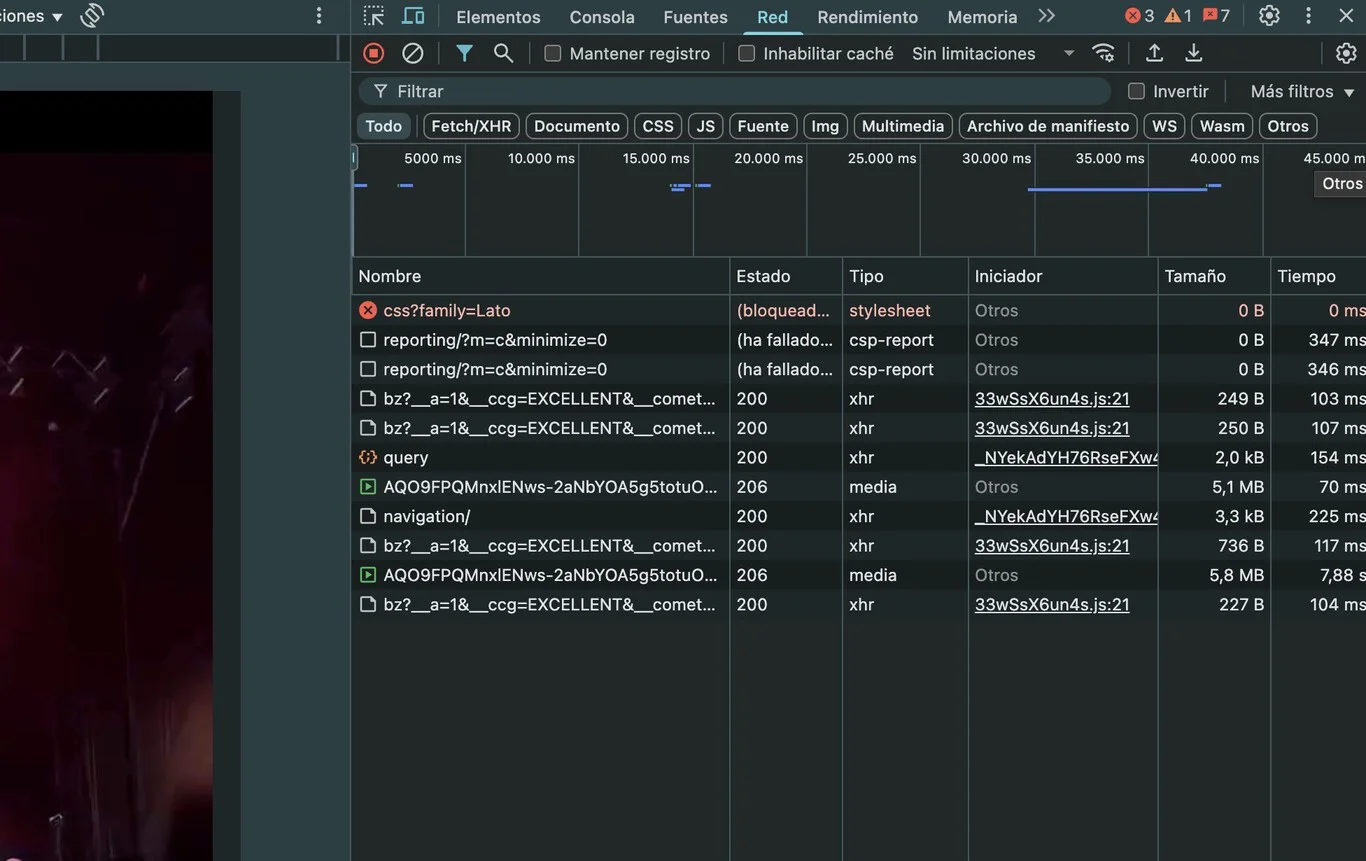
Task: Open DevTools settings gear
Action: click(1269, 16)
